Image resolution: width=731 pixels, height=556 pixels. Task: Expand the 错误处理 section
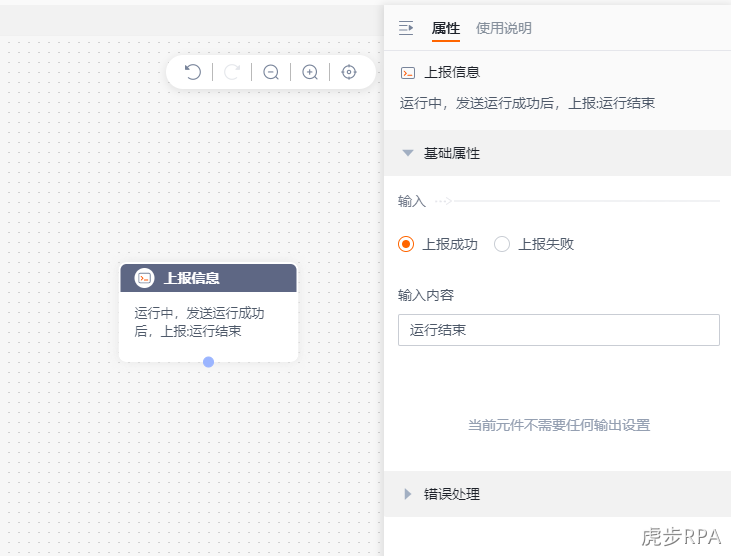click(408, 494)
